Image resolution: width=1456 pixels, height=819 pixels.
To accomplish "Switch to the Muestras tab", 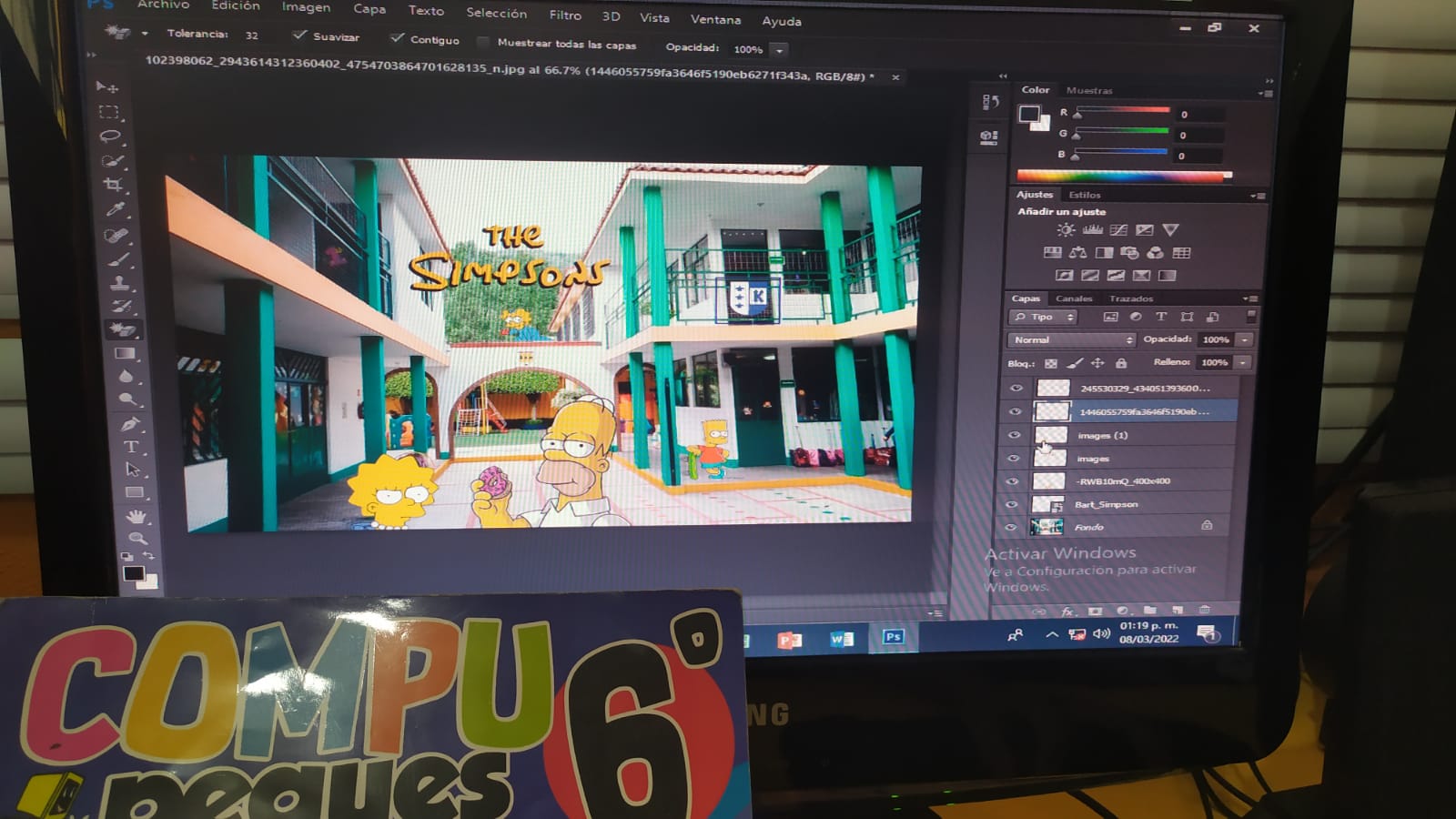I will 1089,90.
